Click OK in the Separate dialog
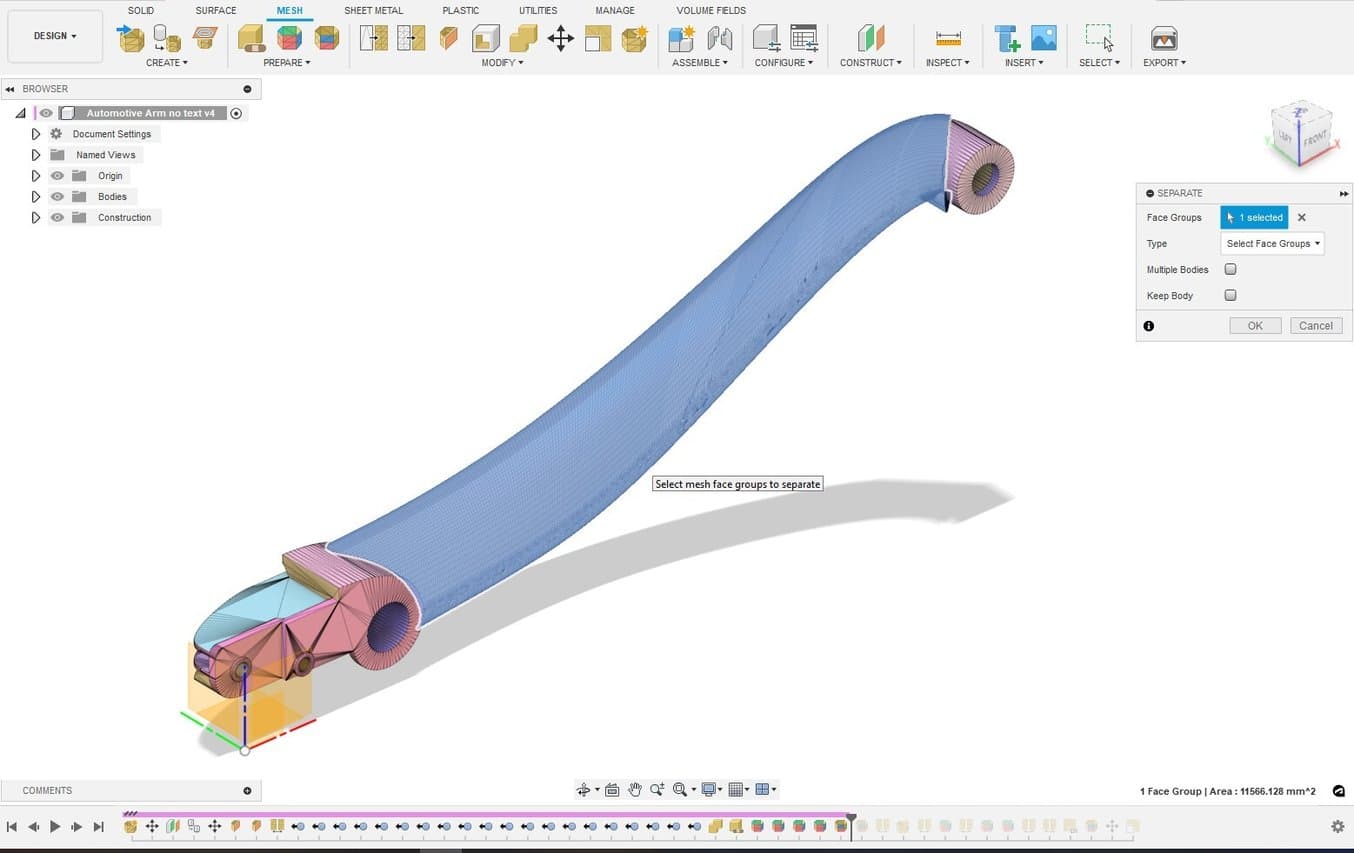 pyautogui.click(x=1255, y=325)
